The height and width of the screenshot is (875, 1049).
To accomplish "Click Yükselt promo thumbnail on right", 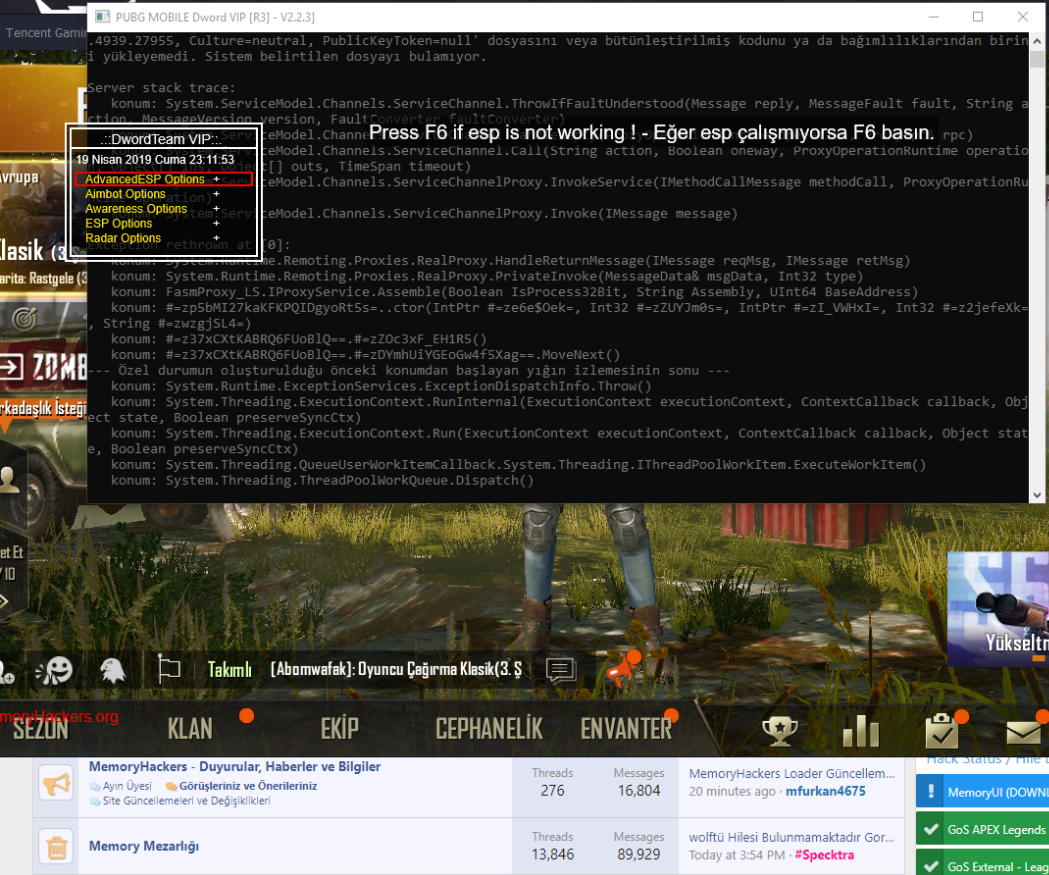I will click(998, 609).
